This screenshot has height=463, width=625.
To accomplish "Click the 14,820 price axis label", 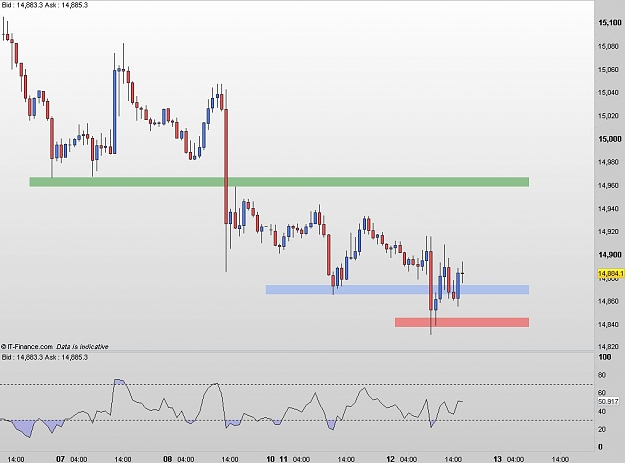I will click(608, 347).
